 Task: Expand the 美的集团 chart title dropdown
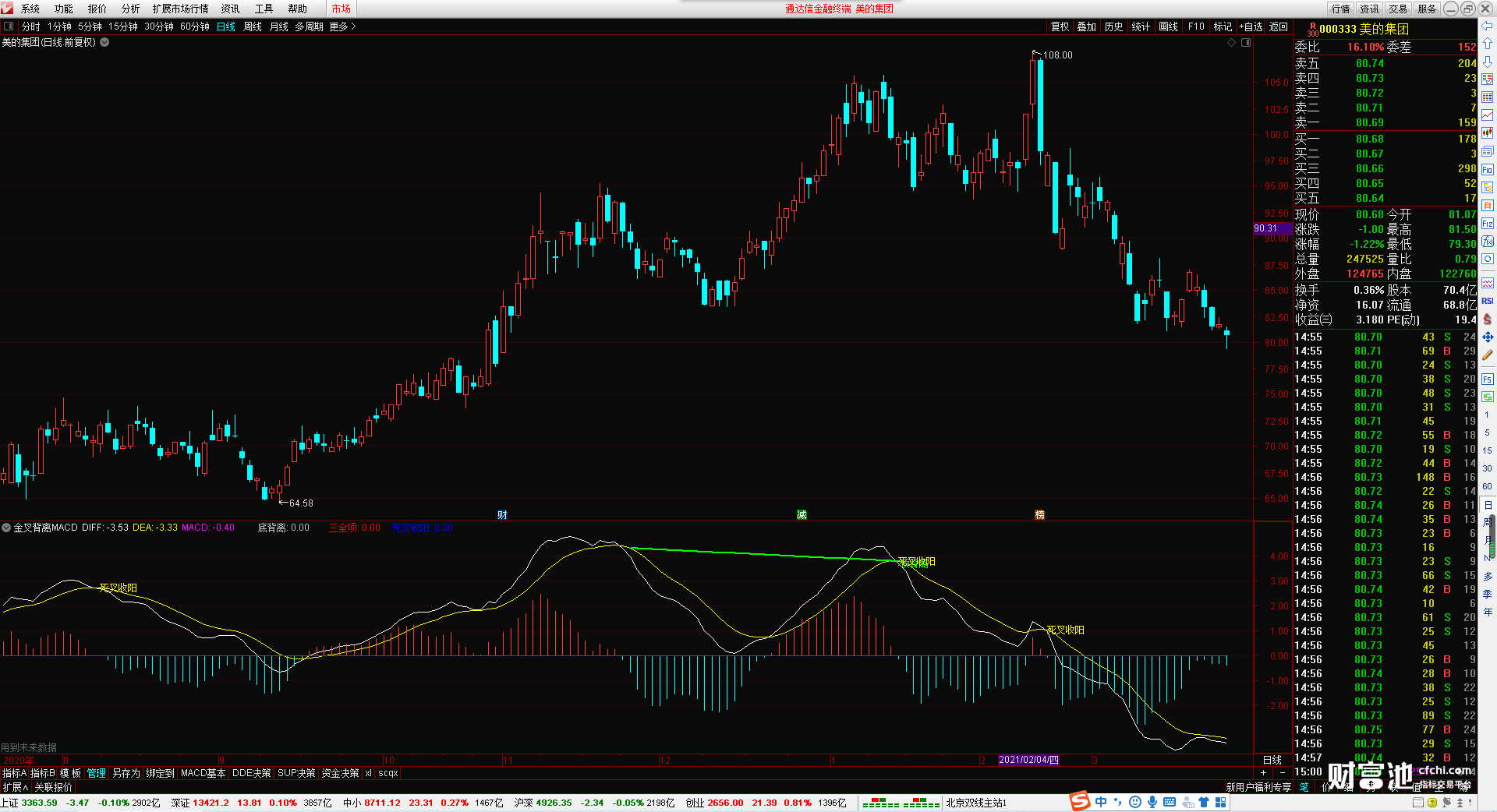pyautogui.click(x=104, y=42)
